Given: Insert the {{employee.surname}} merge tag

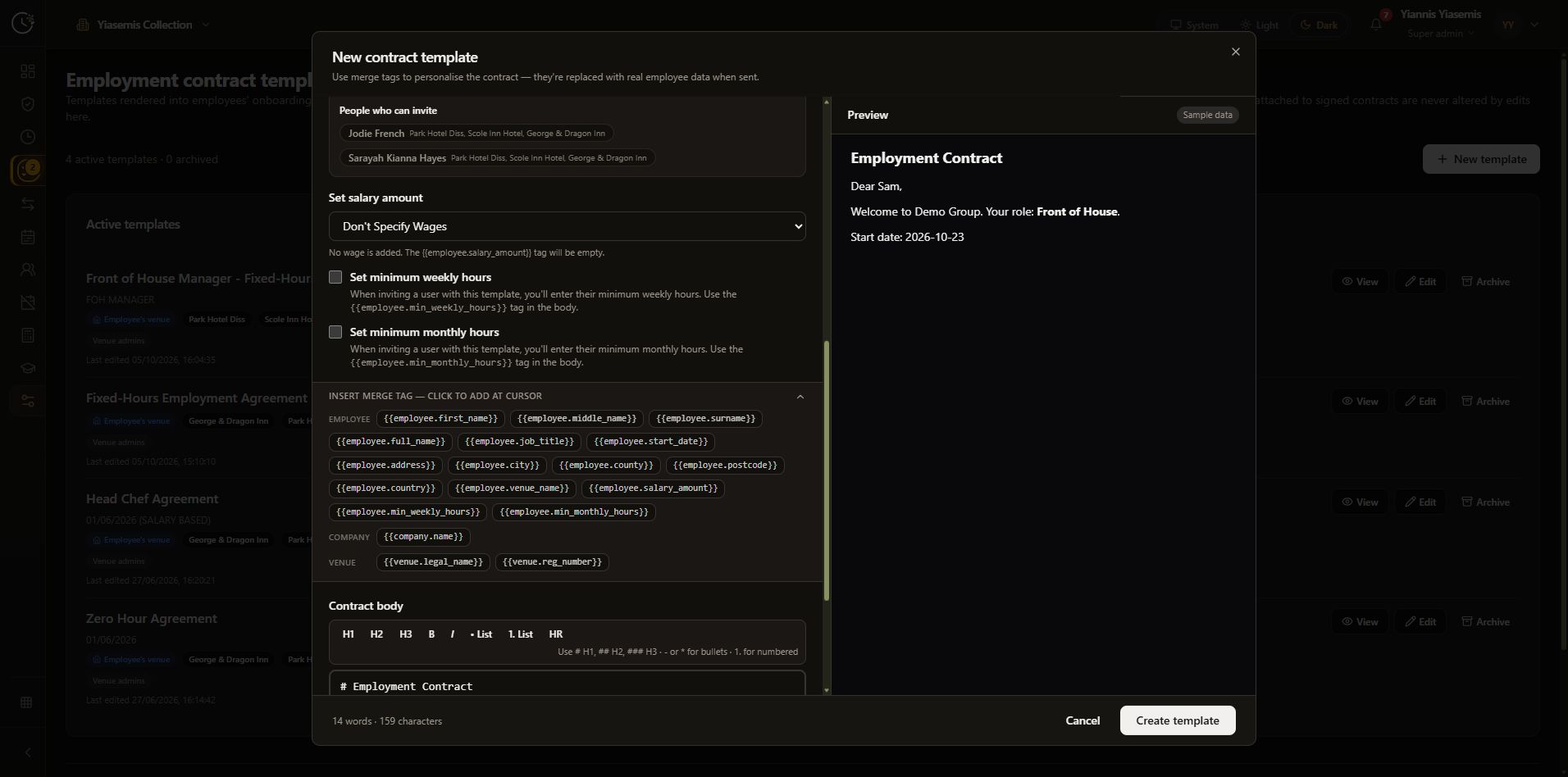Looking at the screenshot, I should [x=705, y=419].
